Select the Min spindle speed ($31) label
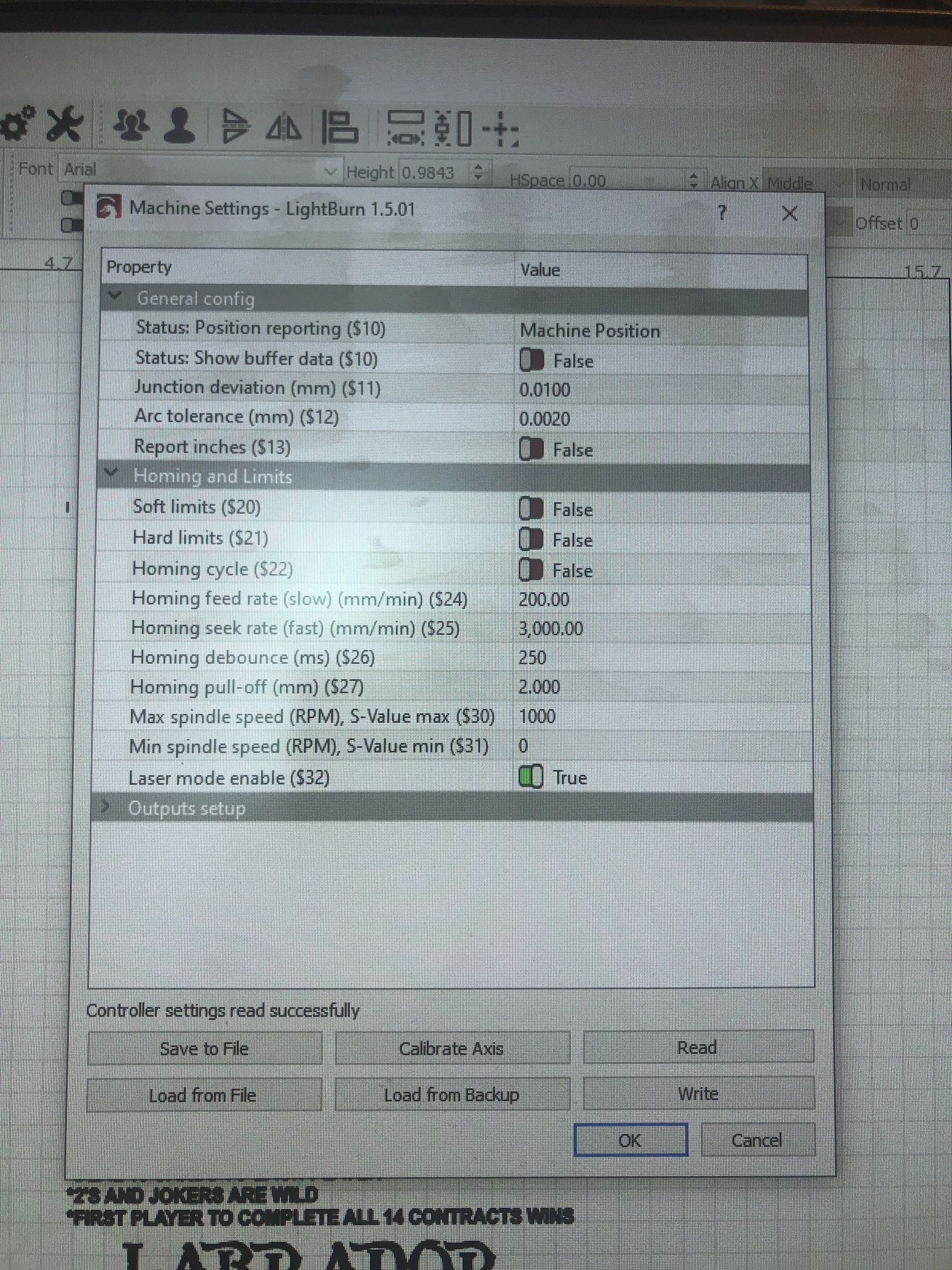 pyautogui.click(x=309, y=747)
